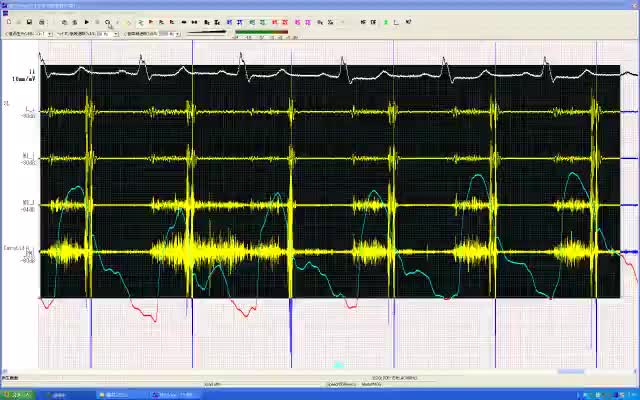Click the red flag marker icon
The height and width of the screenshot is (400, 640).
[x=151, y=22]
